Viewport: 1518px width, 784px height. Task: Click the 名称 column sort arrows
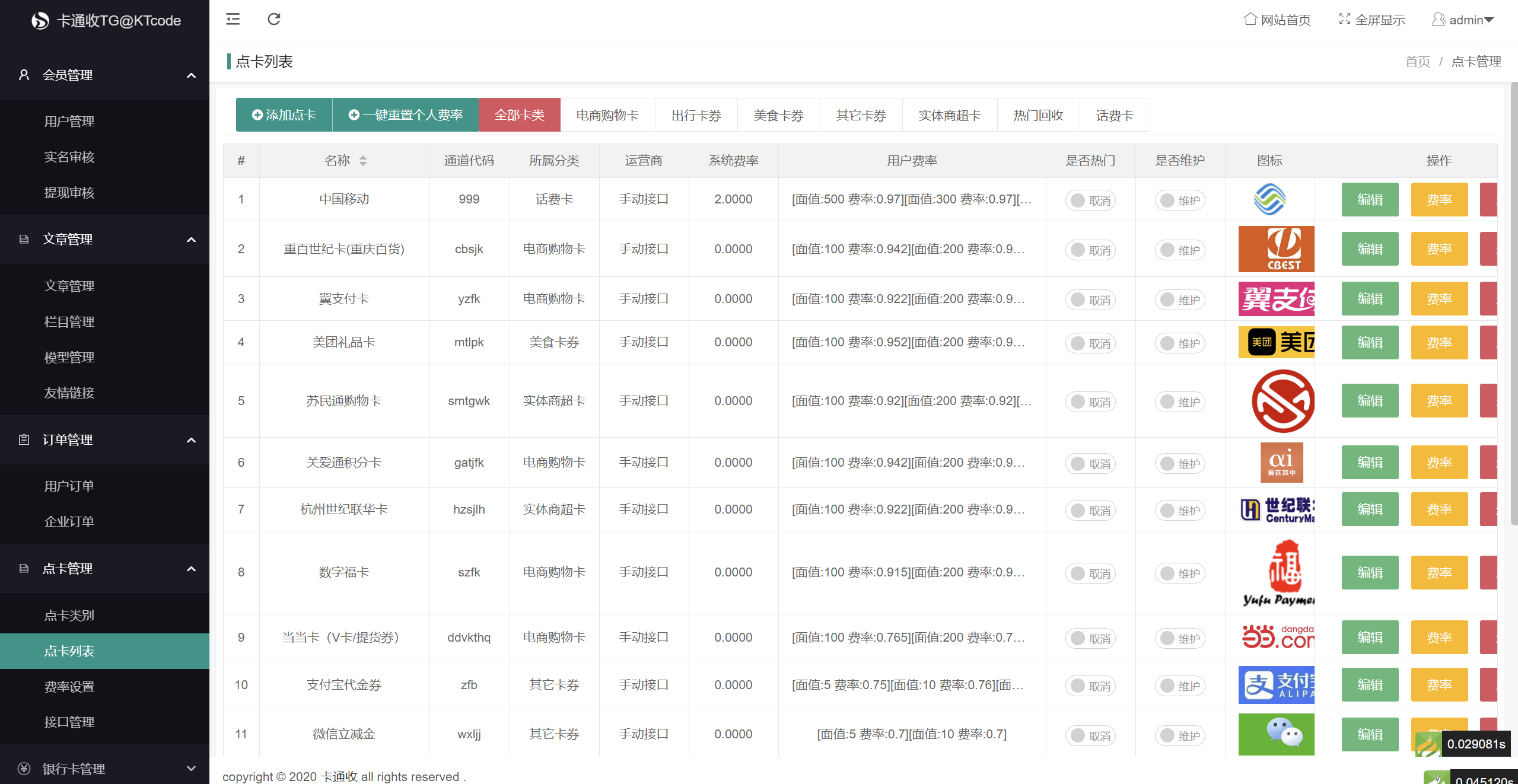[363, 161]
